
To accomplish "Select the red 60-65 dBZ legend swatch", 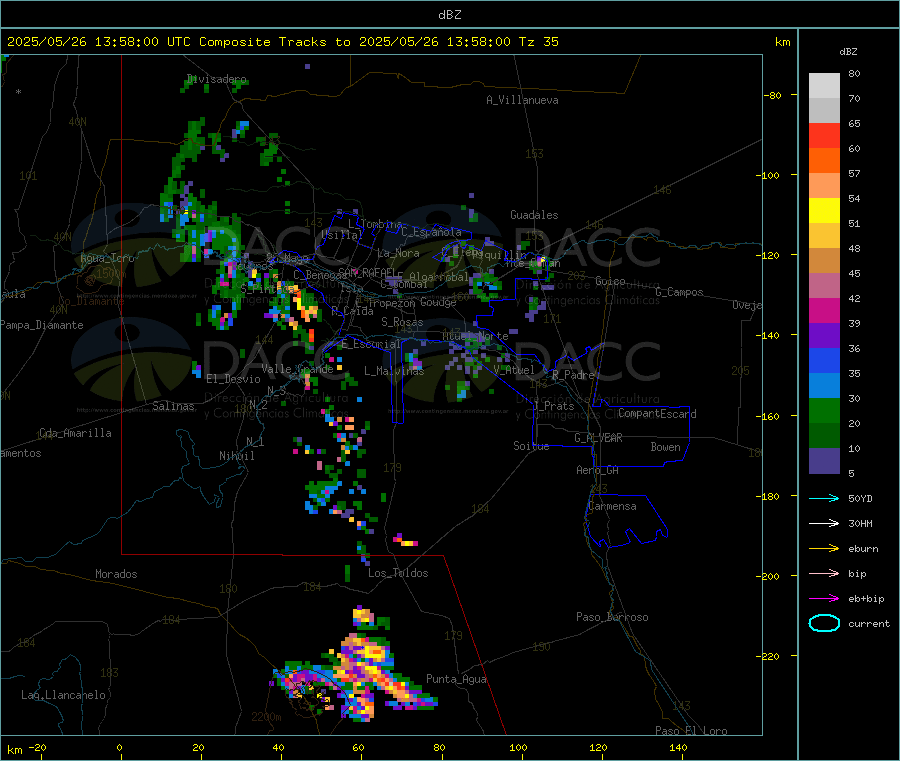I will pyautogui.click(x=824, y=135).
